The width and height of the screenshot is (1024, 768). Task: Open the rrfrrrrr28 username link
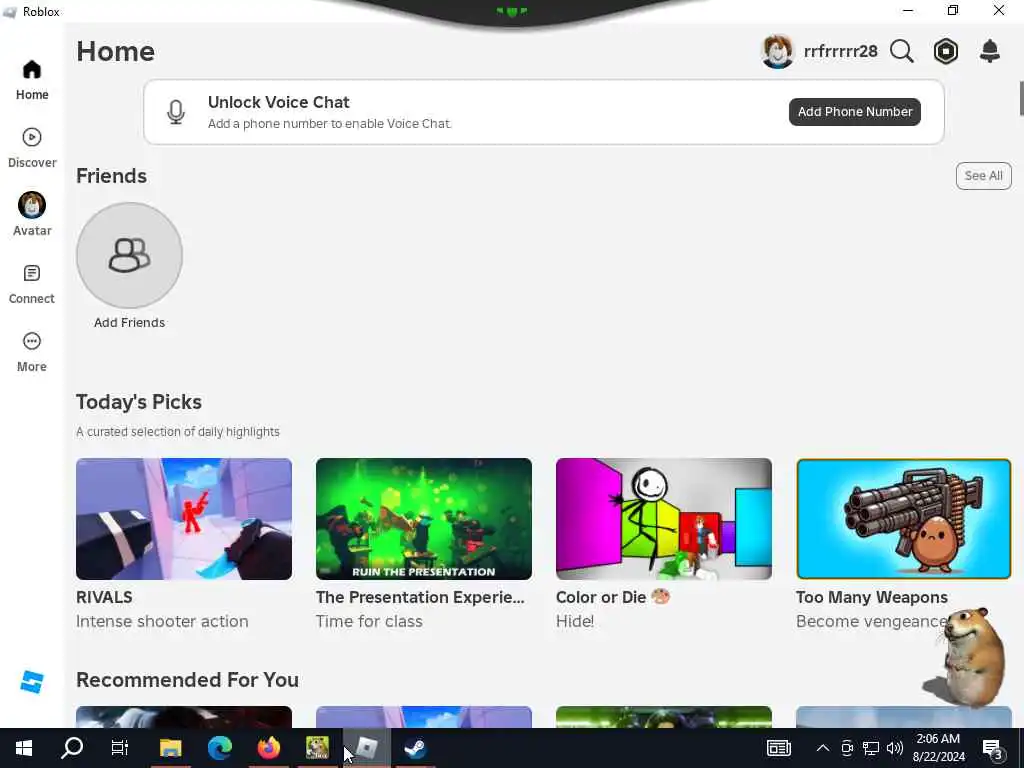coord(840,51)
